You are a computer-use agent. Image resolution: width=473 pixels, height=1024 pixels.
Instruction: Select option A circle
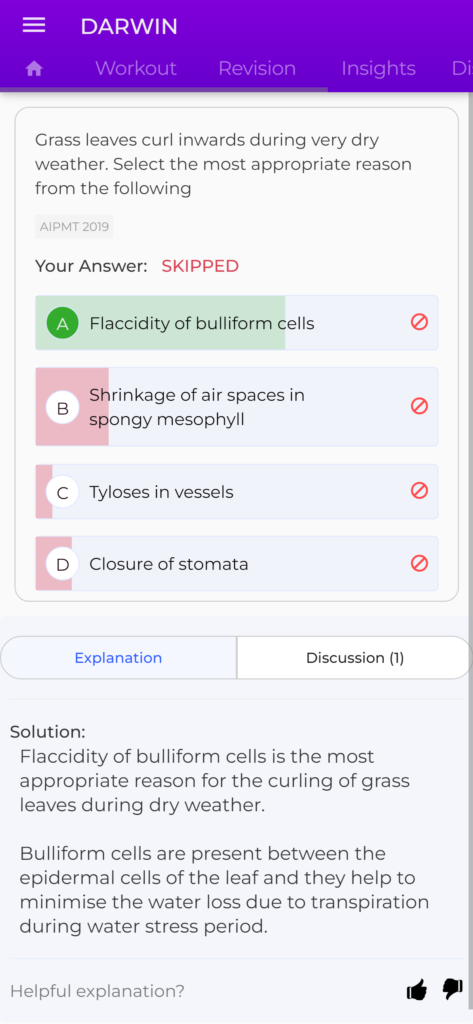coord(63,323)
